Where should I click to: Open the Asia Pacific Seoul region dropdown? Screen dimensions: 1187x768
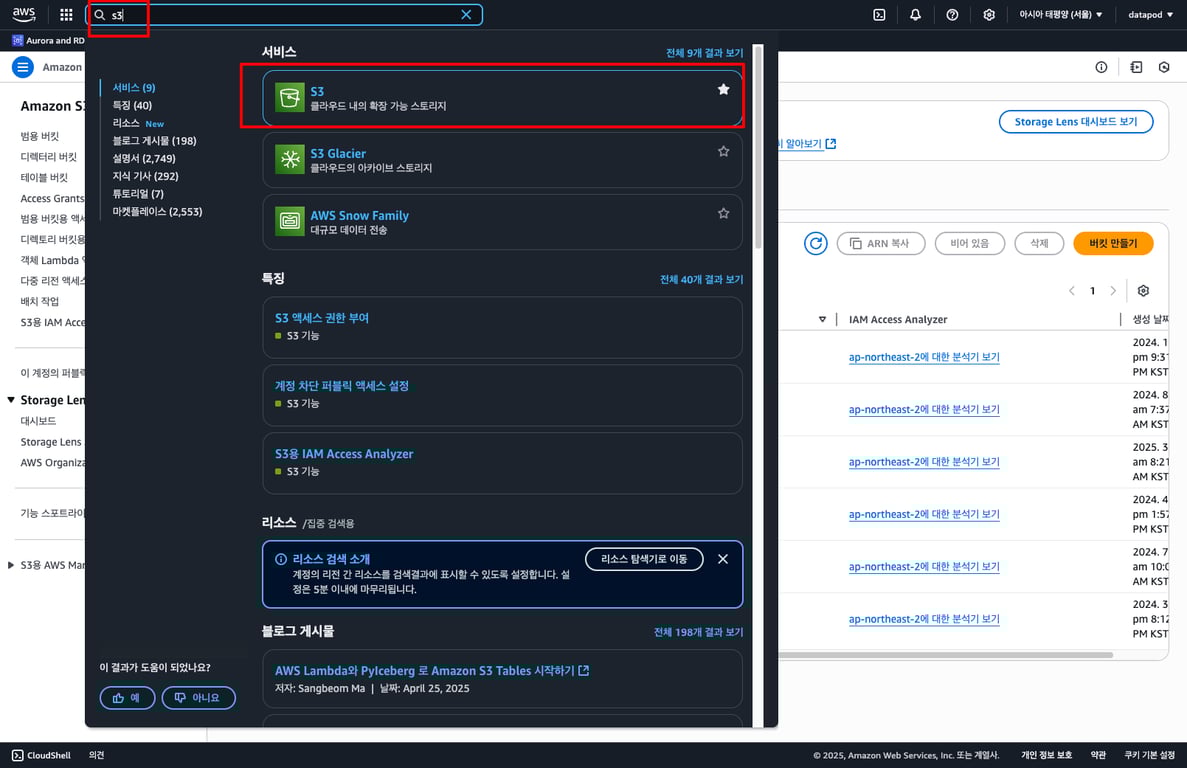(1061, 14)
